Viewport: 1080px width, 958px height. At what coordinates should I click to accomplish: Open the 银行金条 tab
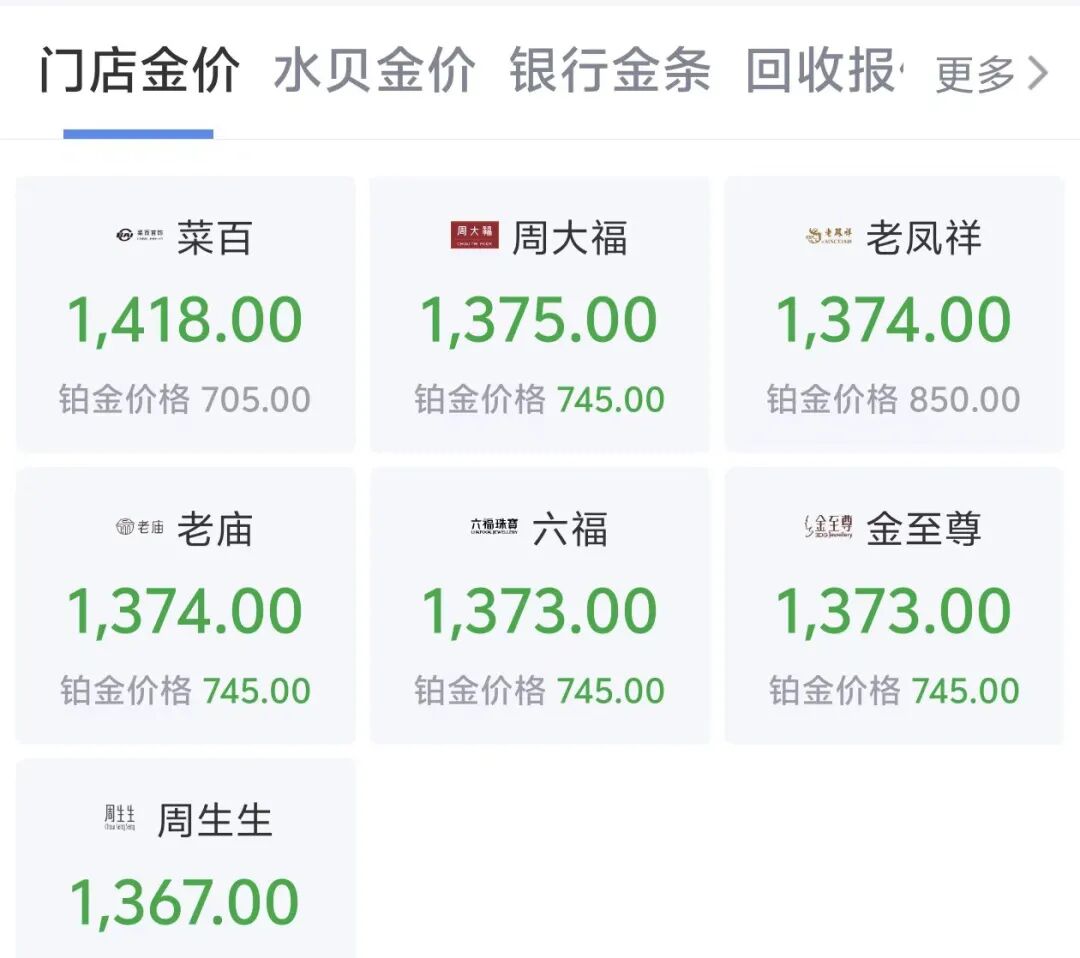pos(610,72)
